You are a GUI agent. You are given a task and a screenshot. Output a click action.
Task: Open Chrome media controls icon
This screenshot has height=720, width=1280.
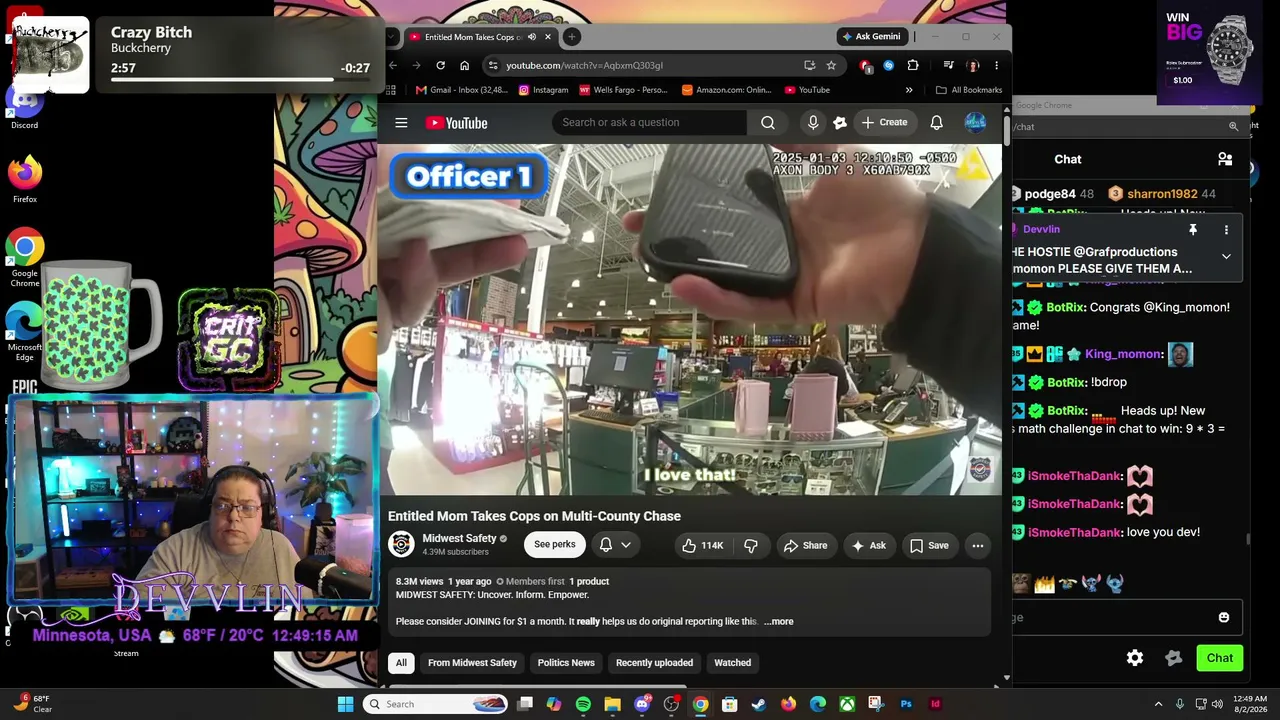(x=948, y=65)
